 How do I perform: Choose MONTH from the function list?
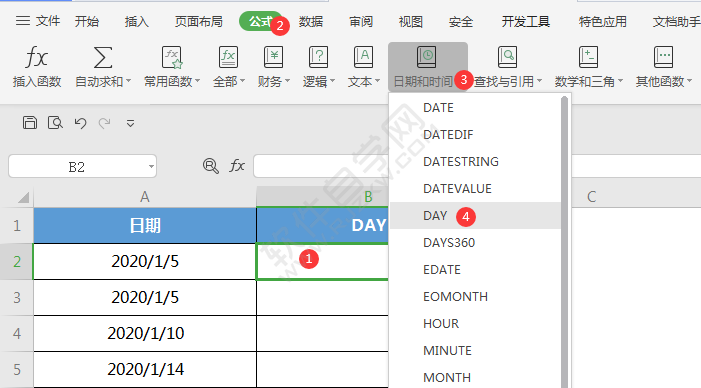[x=475, y=376]
